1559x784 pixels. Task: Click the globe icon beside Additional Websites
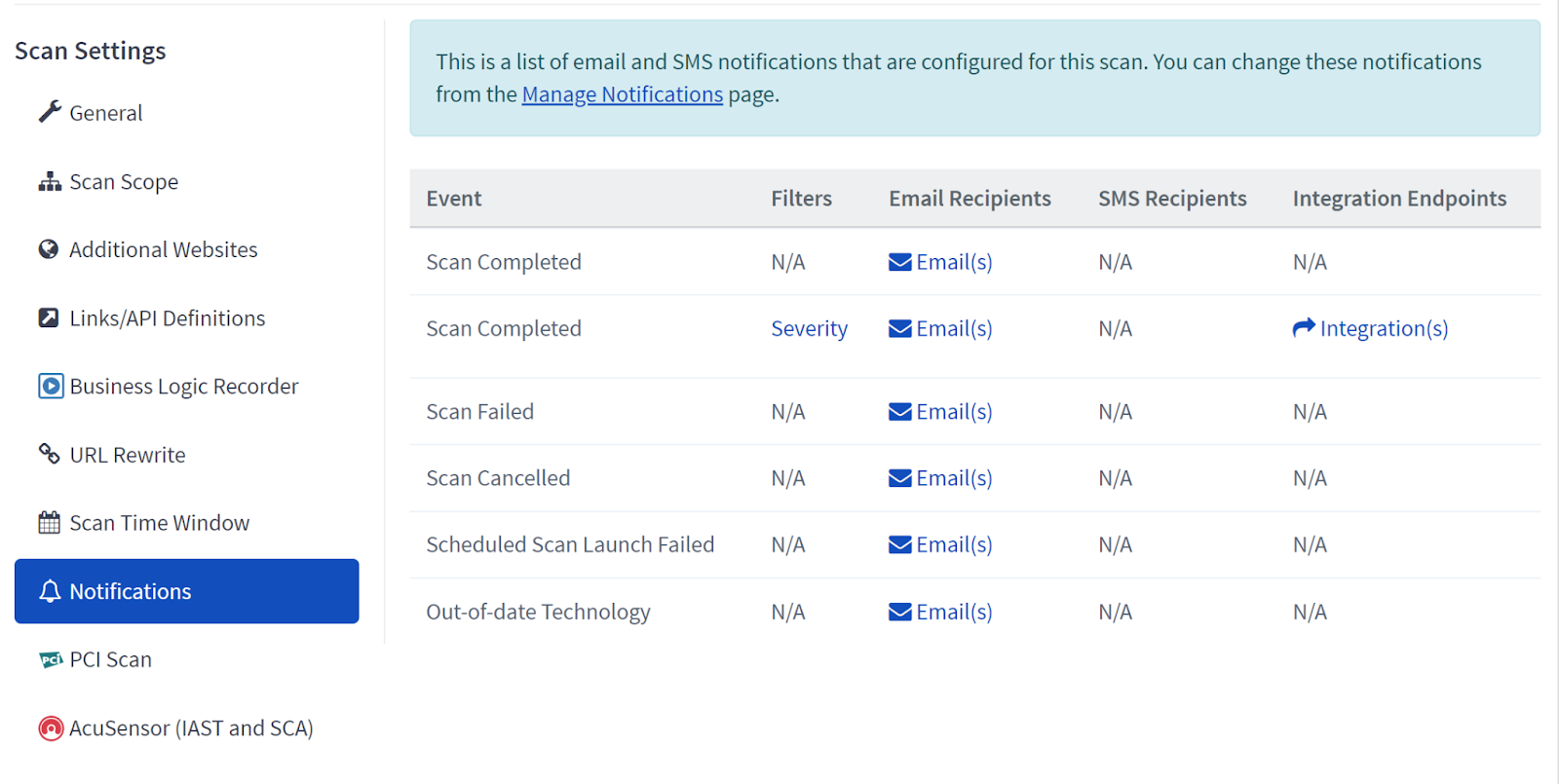pos(49,249)
